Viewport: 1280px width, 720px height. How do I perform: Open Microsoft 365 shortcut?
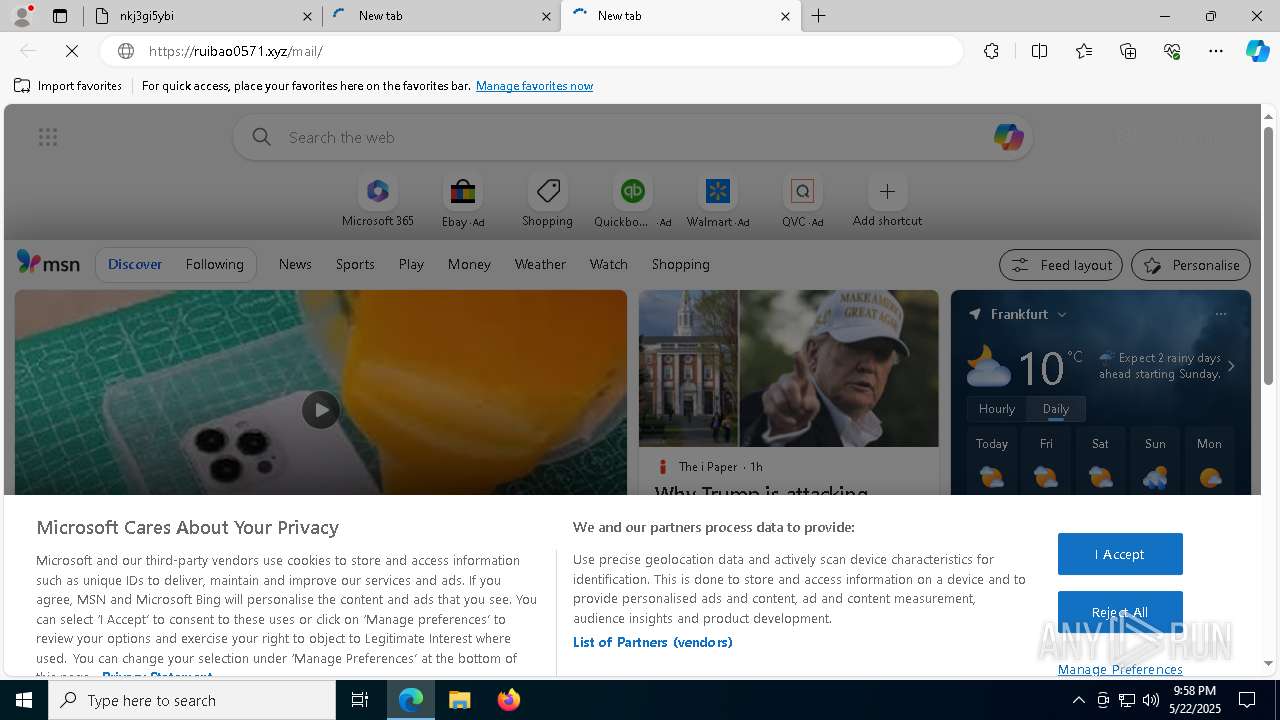click(x=377, y=201)
